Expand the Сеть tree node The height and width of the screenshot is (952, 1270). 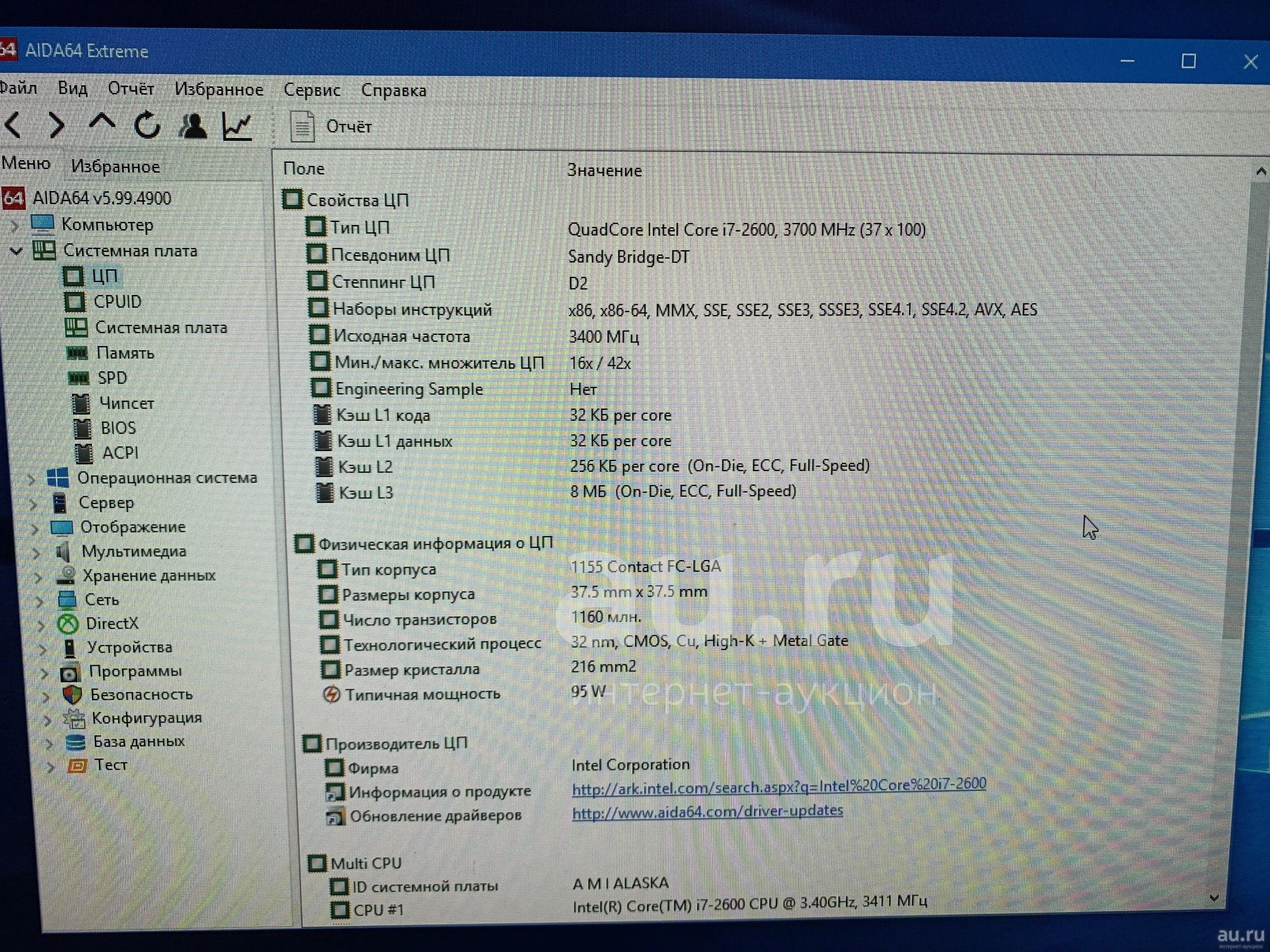point(40,601)
